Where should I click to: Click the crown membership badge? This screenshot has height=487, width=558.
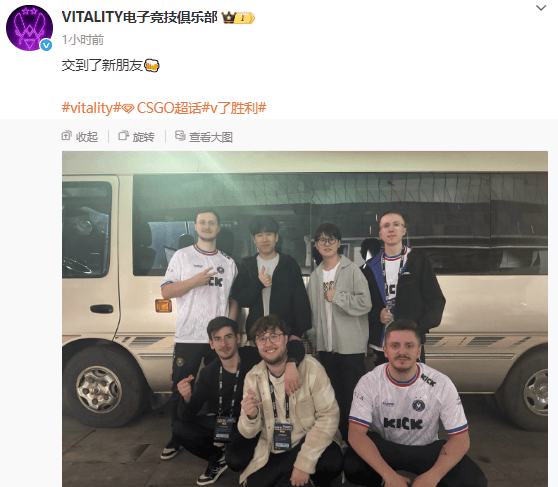coord(228,17)
